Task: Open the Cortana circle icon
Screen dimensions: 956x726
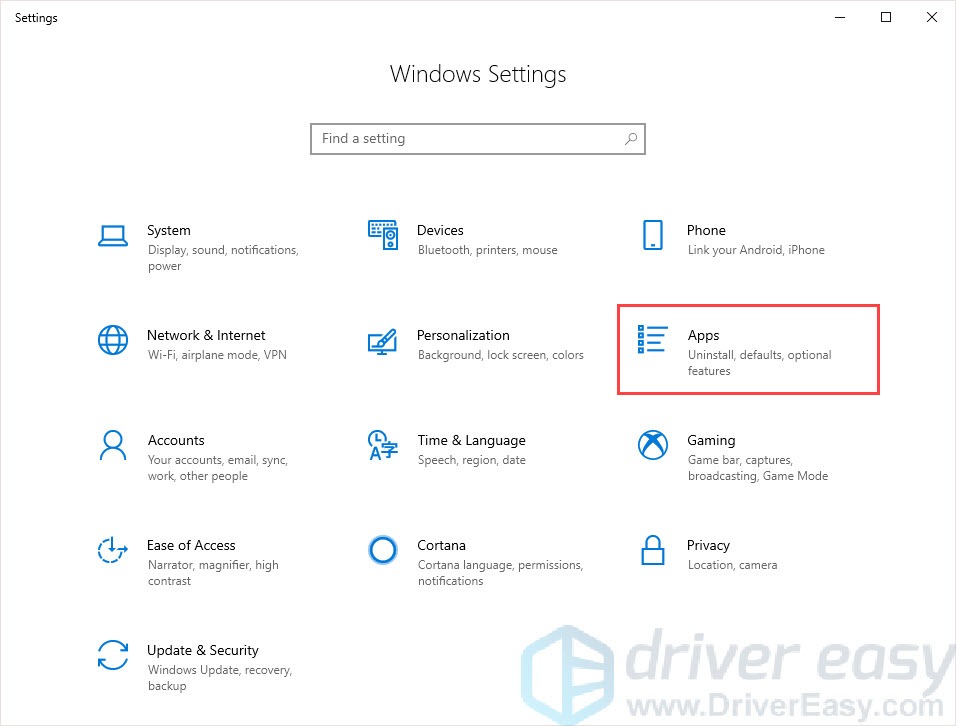Action: [x=383, y=550]
